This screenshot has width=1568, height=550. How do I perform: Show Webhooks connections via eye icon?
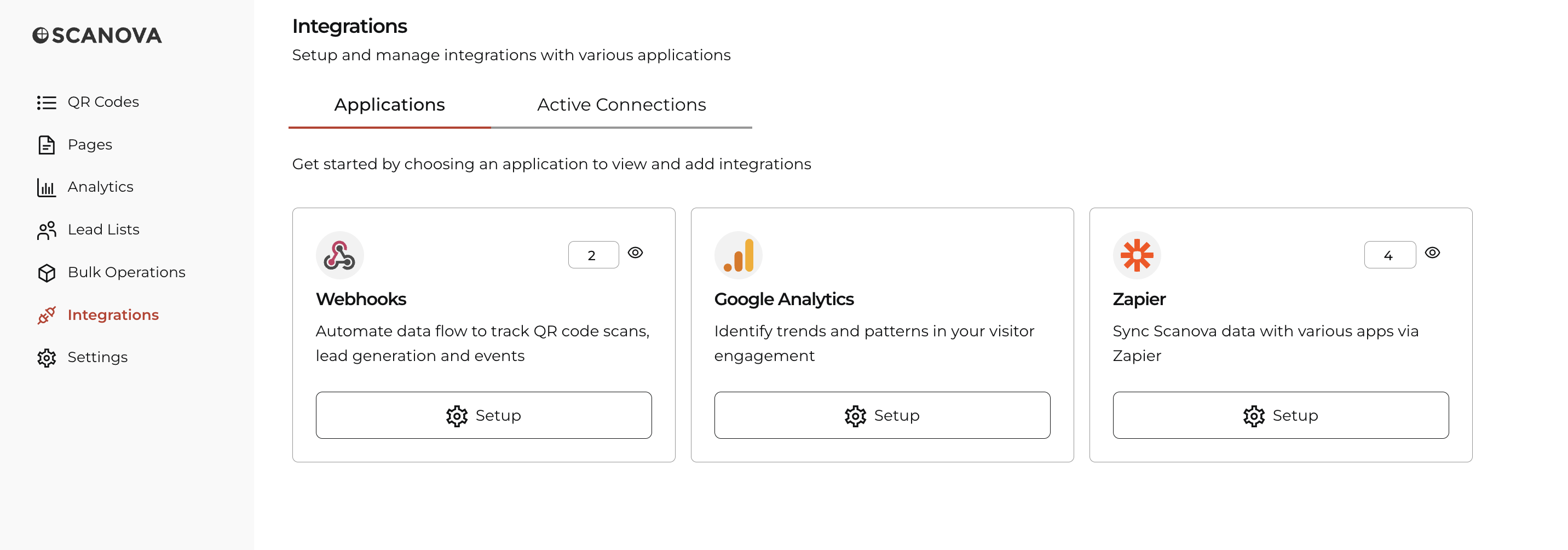[636, 253]
